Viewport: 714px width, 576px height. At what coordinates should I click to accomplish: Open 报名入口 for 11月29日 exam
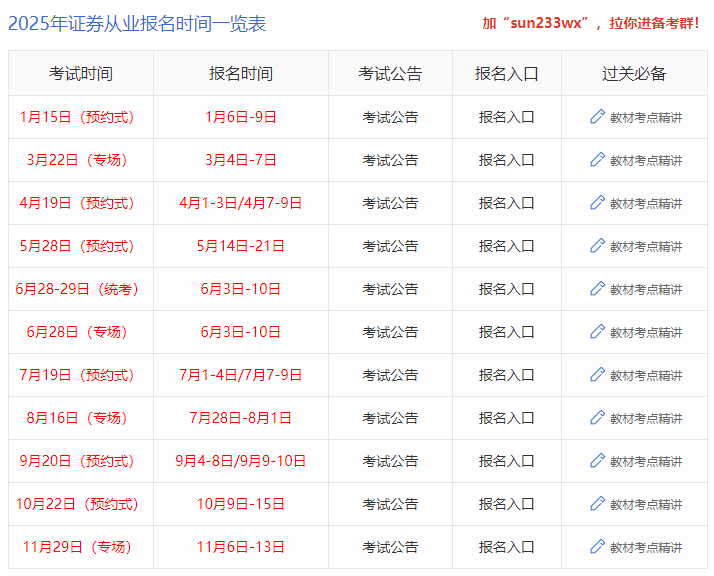tap(506, 547)
